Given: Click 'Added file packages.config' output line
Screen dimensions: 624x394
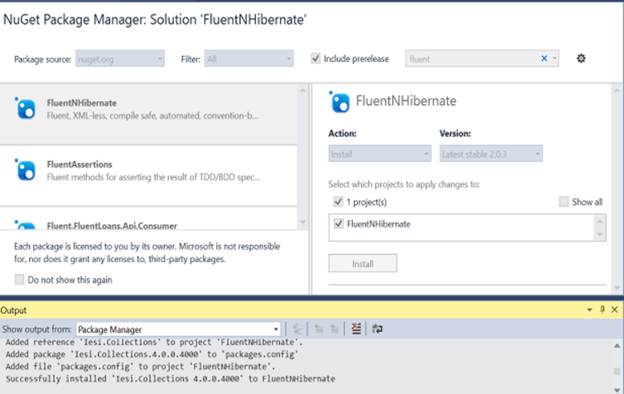Looking at the screenshot, I should [x=140, y=366].
